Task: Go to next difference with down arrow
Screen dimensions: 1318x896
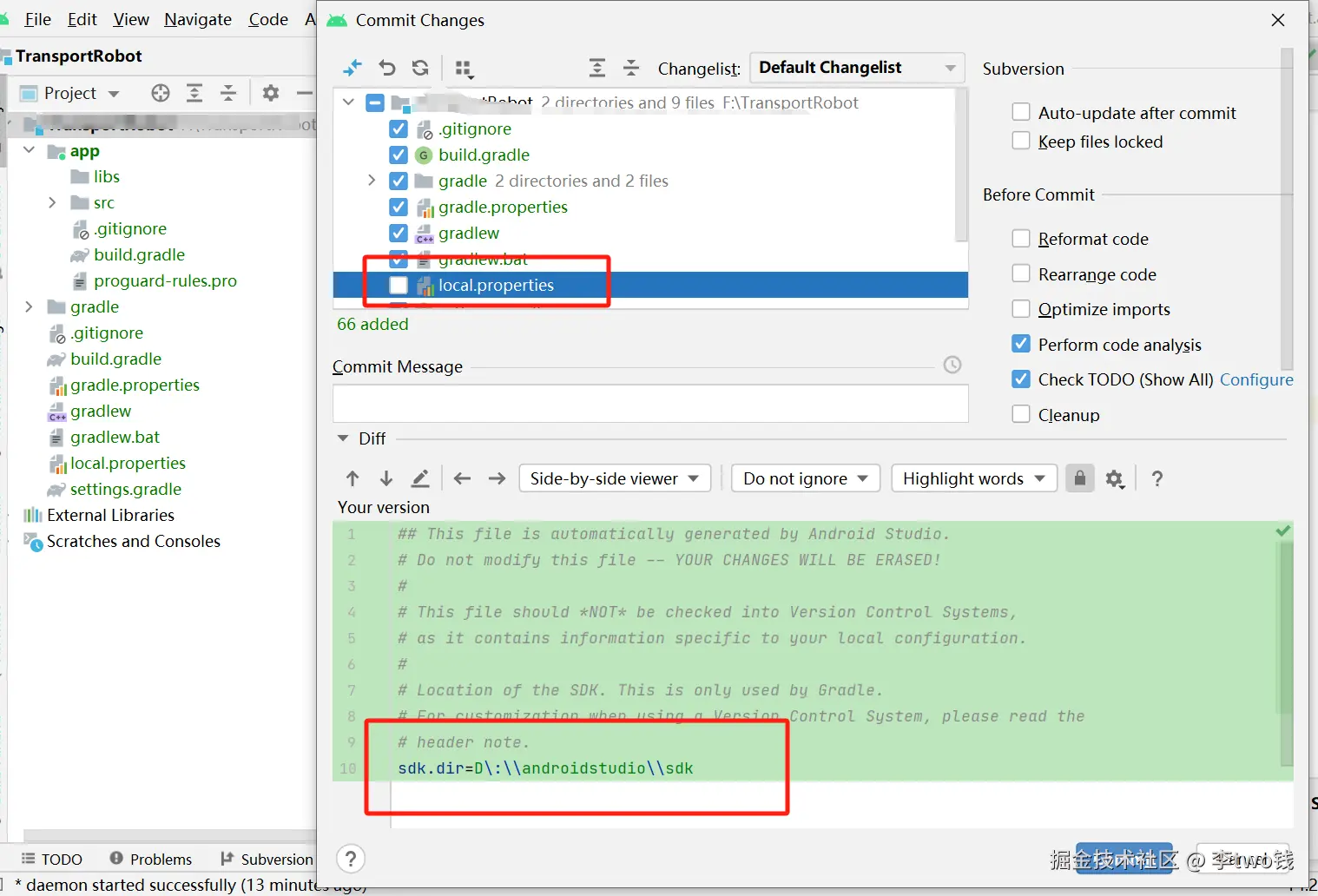Action: 386,478
